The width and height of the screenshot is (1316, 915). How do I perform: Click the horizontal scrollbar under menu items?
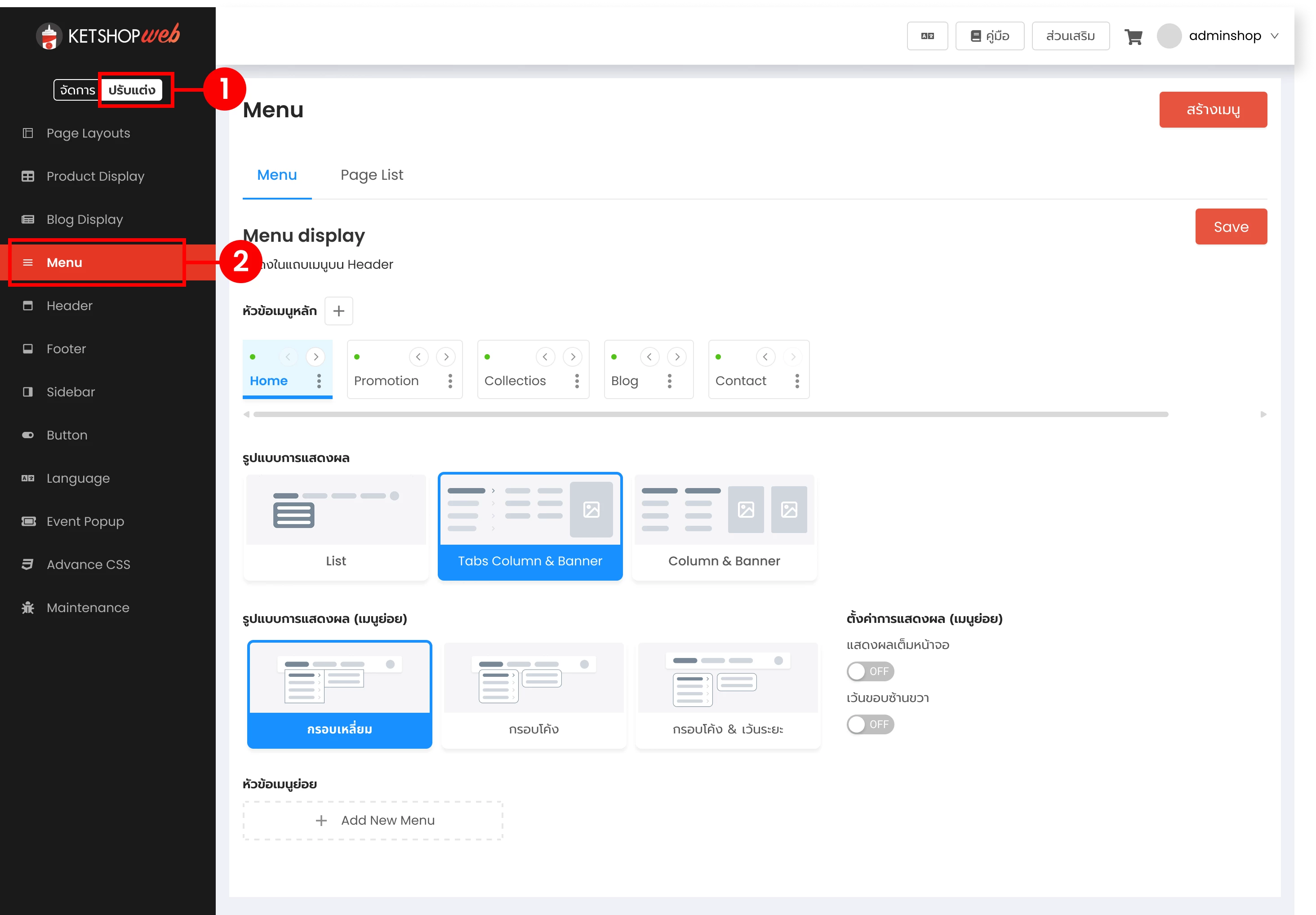coord(710,414)
